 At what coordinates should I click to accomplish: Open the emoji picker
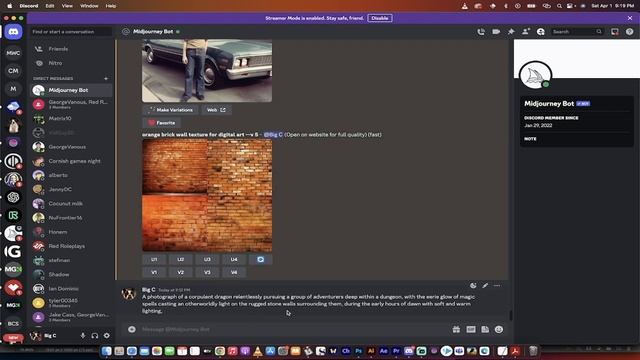click(x=499, y=329)
